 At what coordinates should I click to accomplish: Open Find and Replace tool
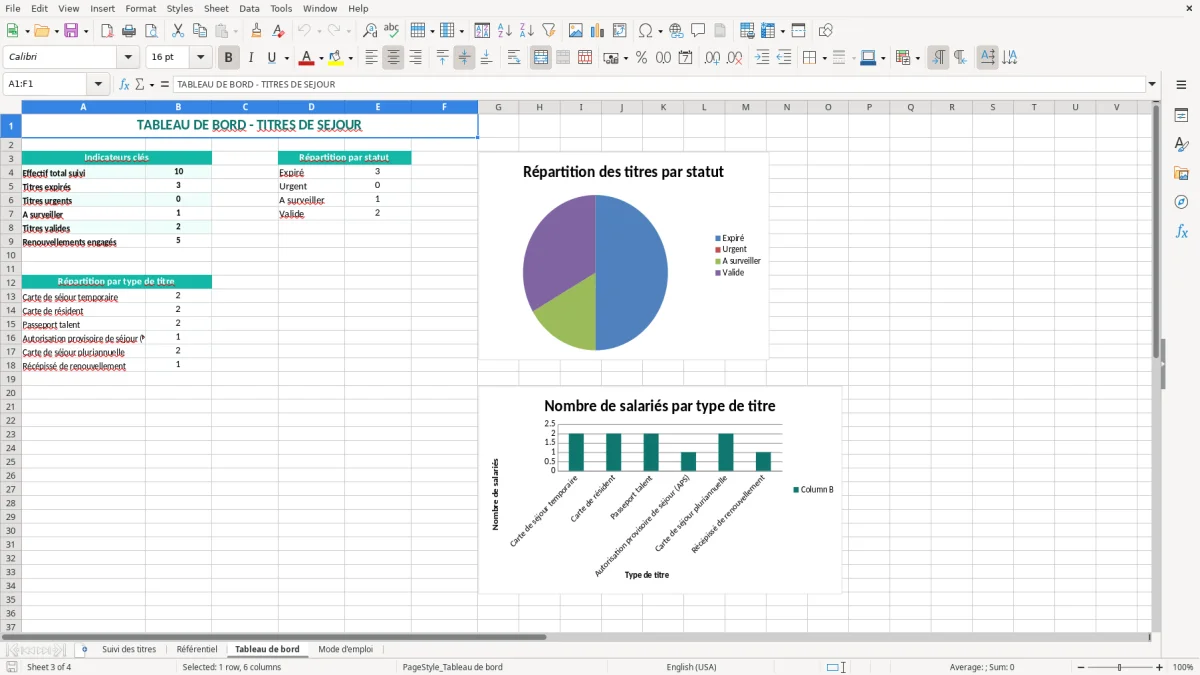coord(370,31)
